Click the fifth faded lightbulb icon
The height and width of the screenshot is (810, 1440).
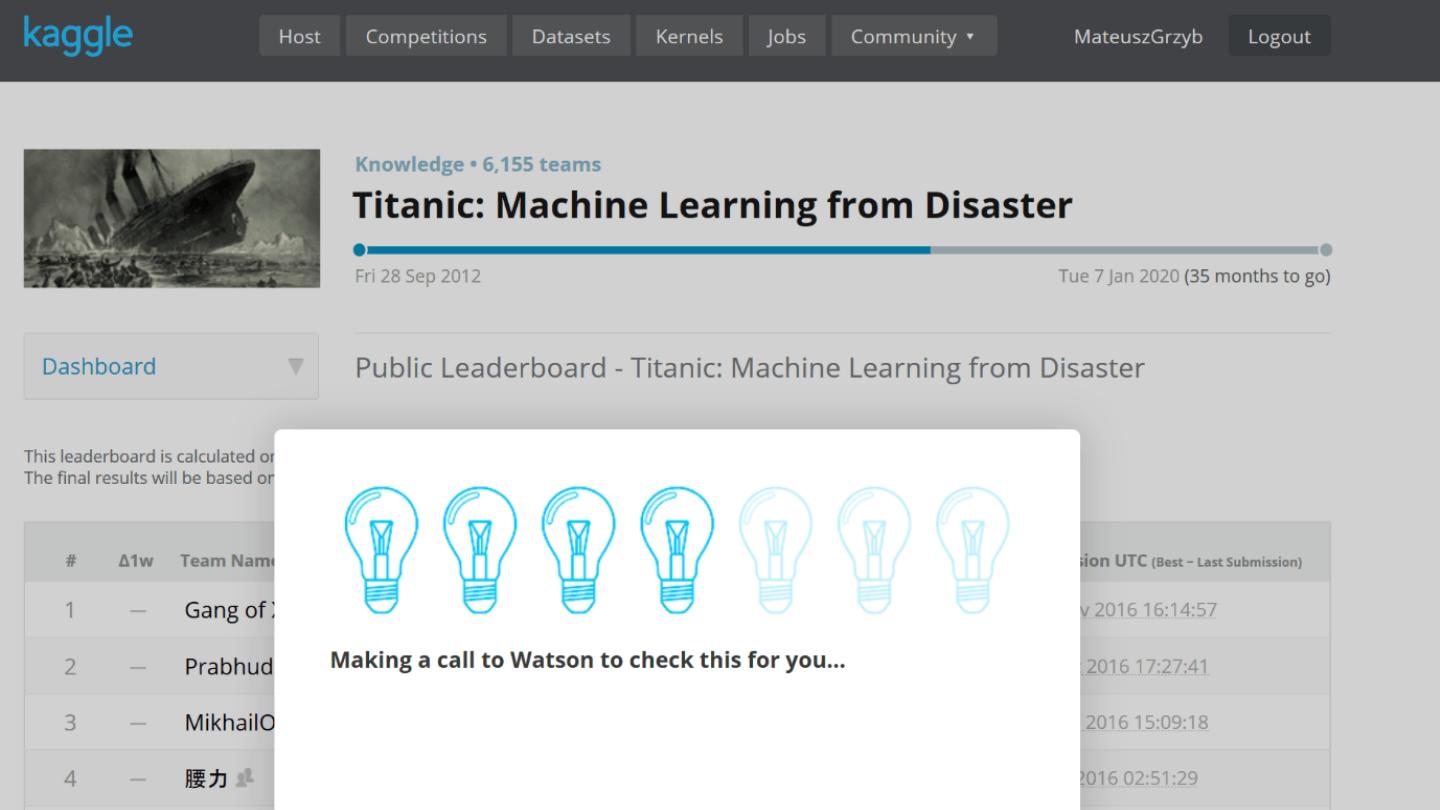775,549
